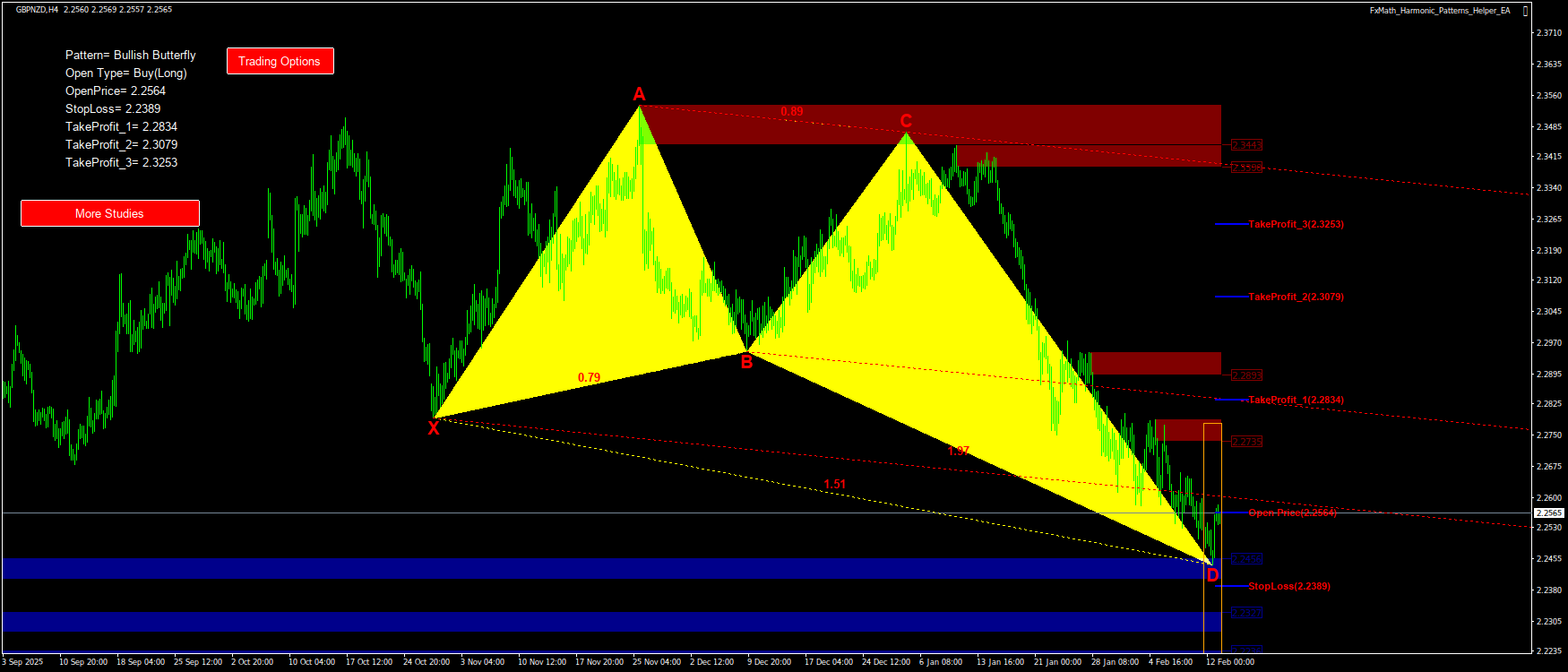The image size is (1568, 672).
Task: Click the 'StopLoss= 2.2389' info line
Action: 112,108
